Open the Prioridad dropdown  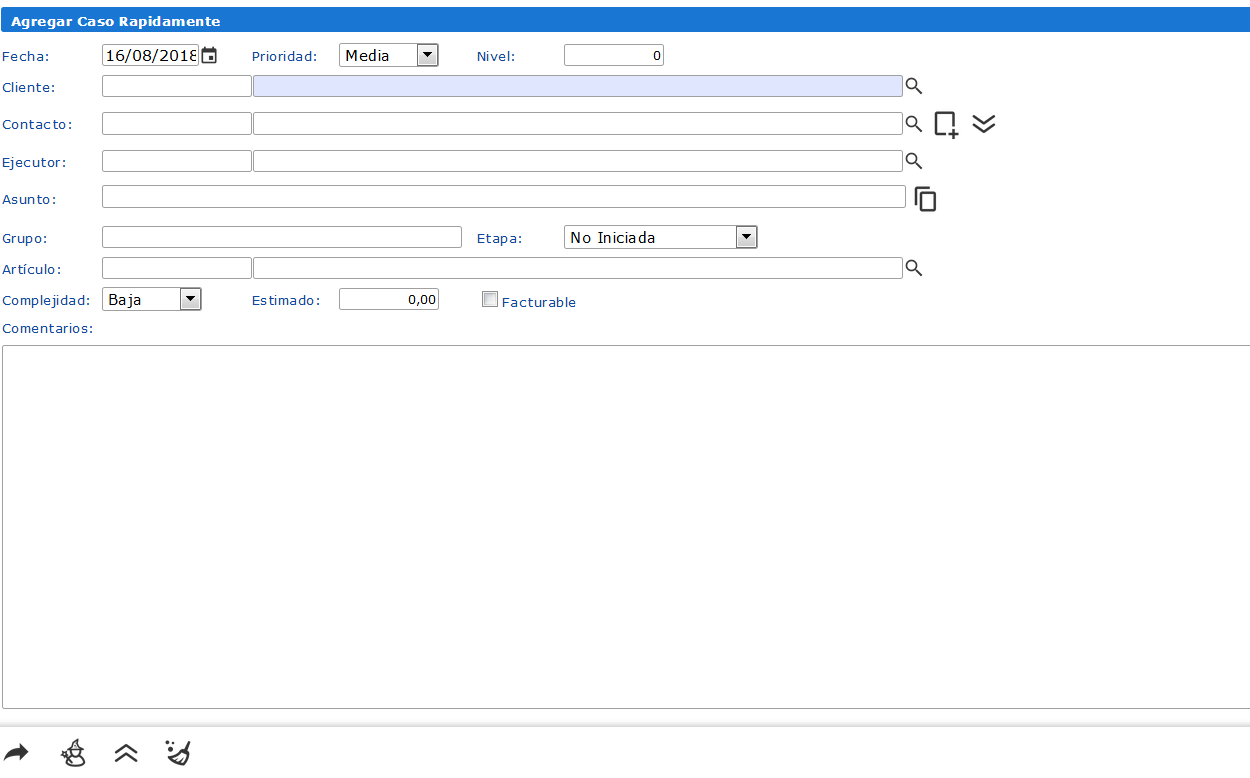point(427,56)
